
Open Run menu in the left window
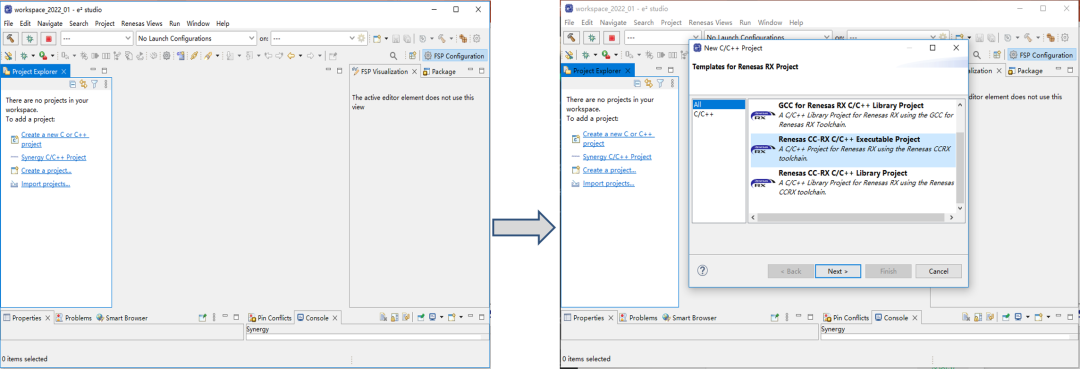[x=174, y=23]
